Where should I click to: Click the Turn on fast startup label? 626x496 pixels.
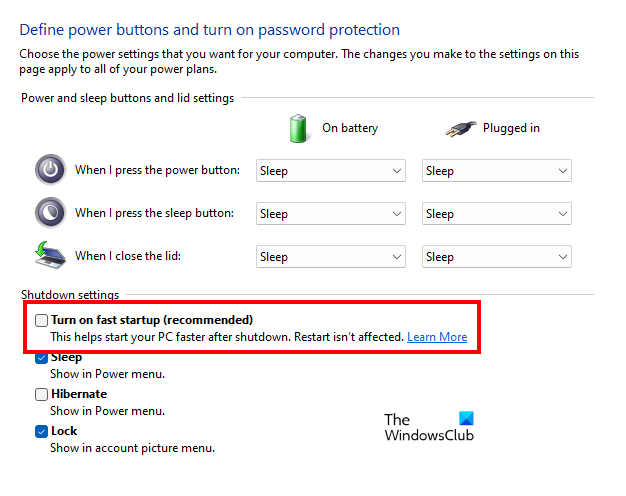tap(152, 320)
